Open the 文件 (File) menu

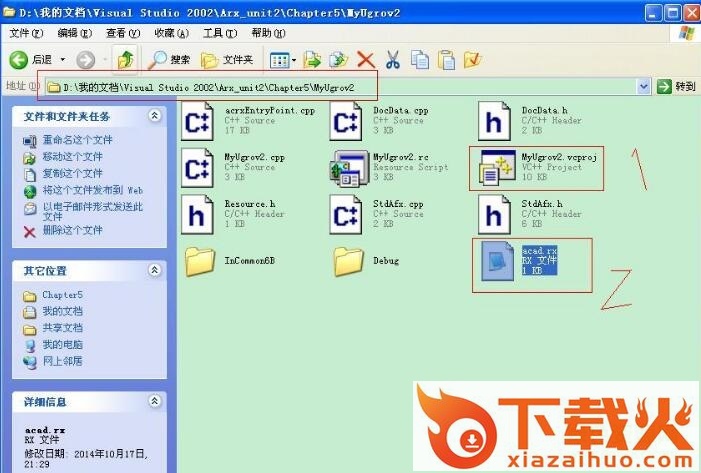pos(20,33)
